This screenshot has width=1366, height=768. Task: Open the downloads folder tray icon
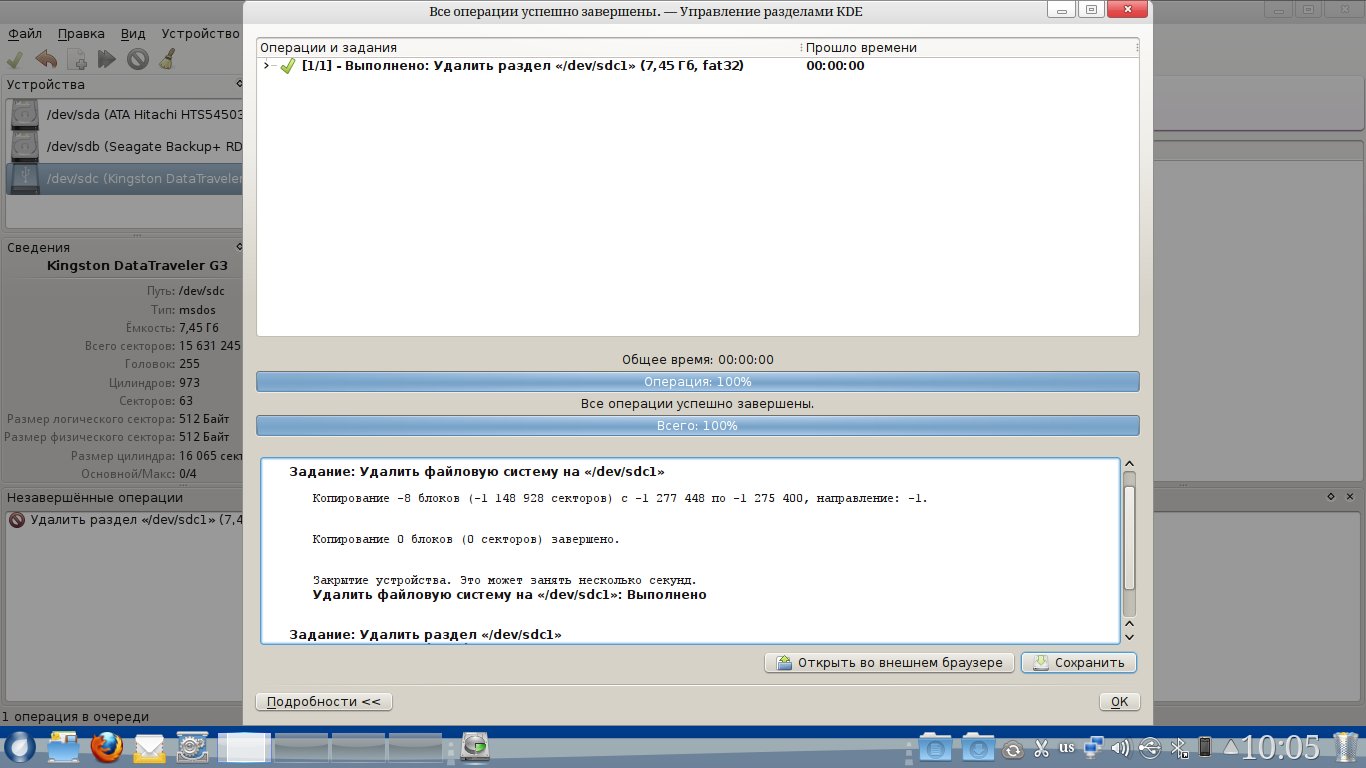pos(978,748)
